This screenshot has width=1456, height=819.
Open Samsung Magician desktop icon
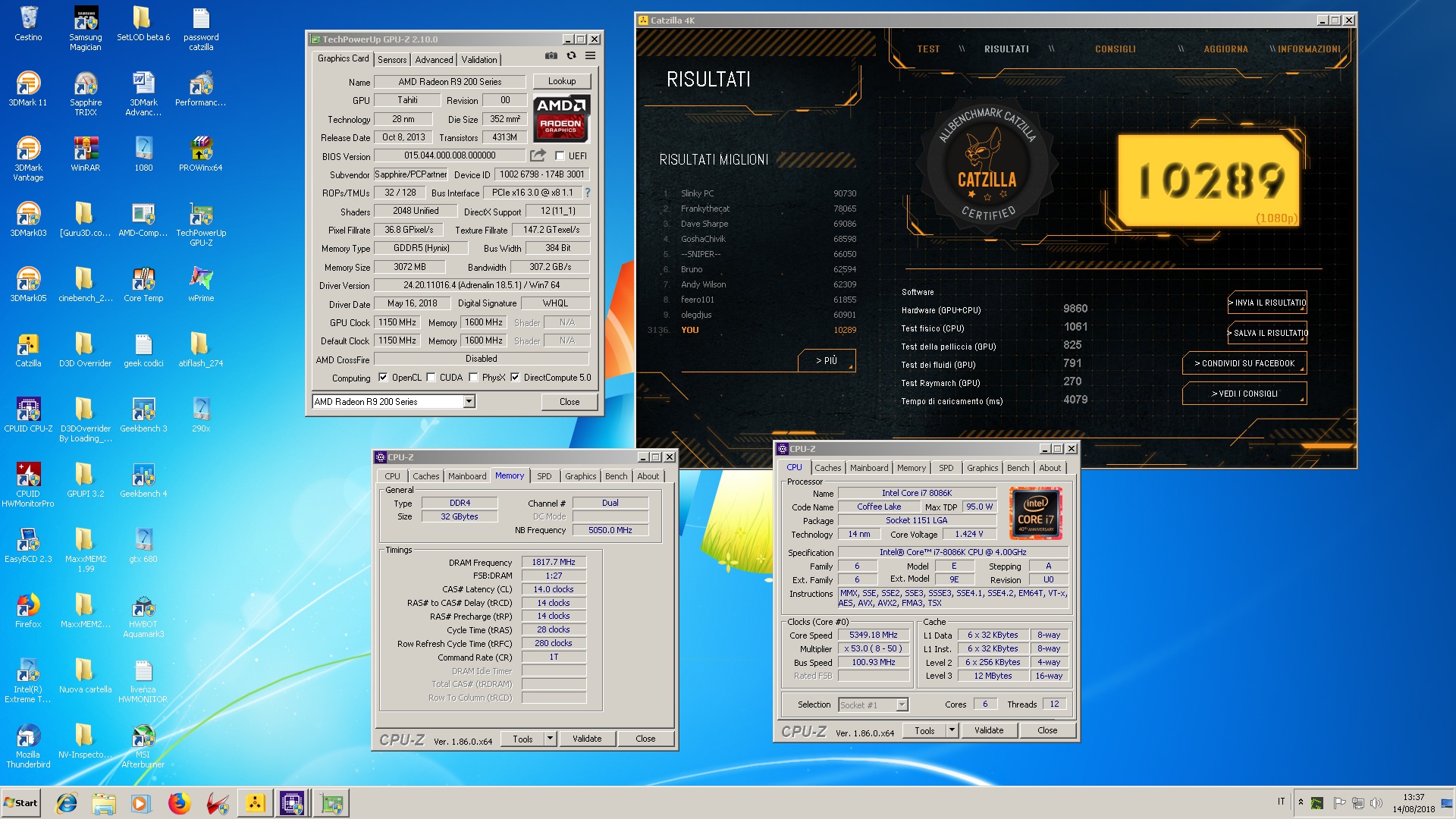point(86,28)
